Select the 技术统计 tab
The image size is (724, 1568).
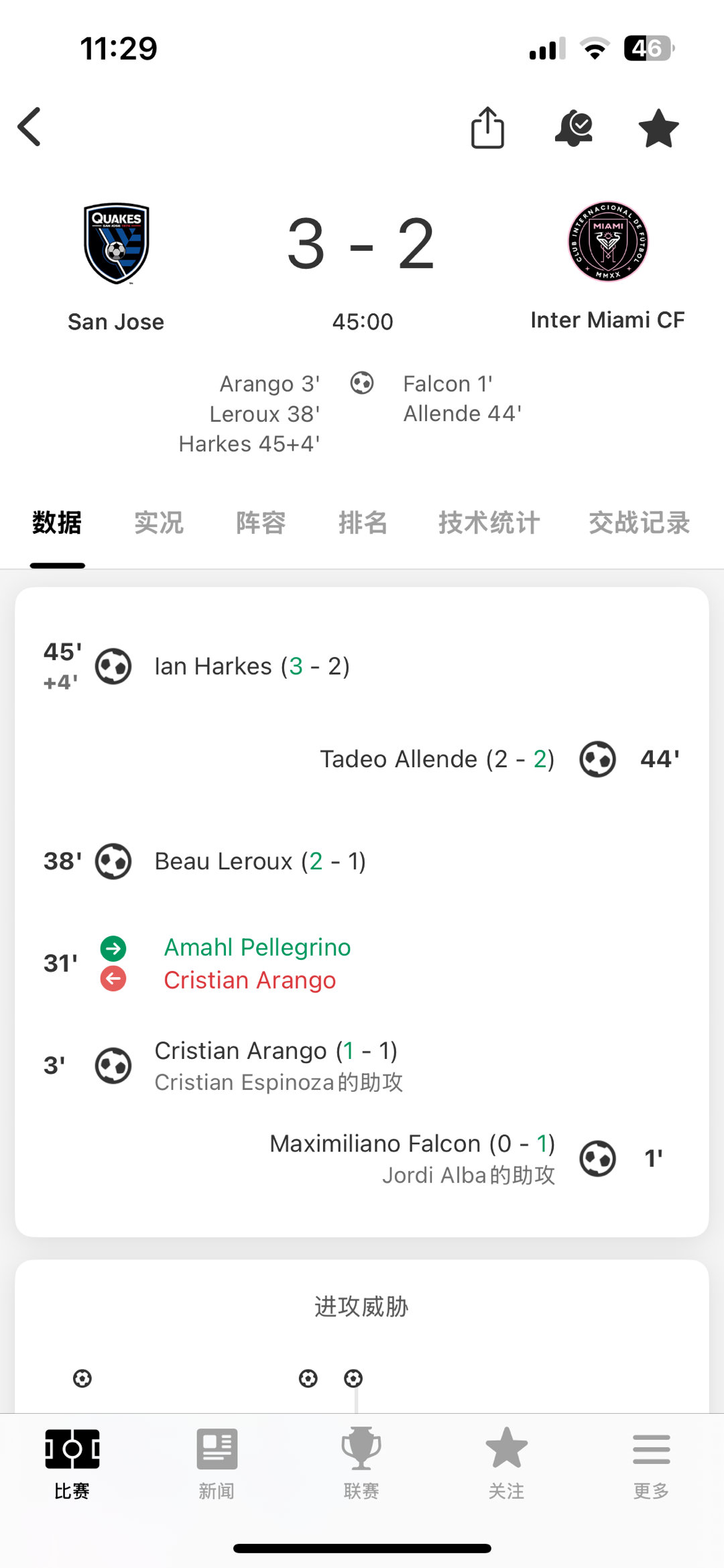click(489, 522)
